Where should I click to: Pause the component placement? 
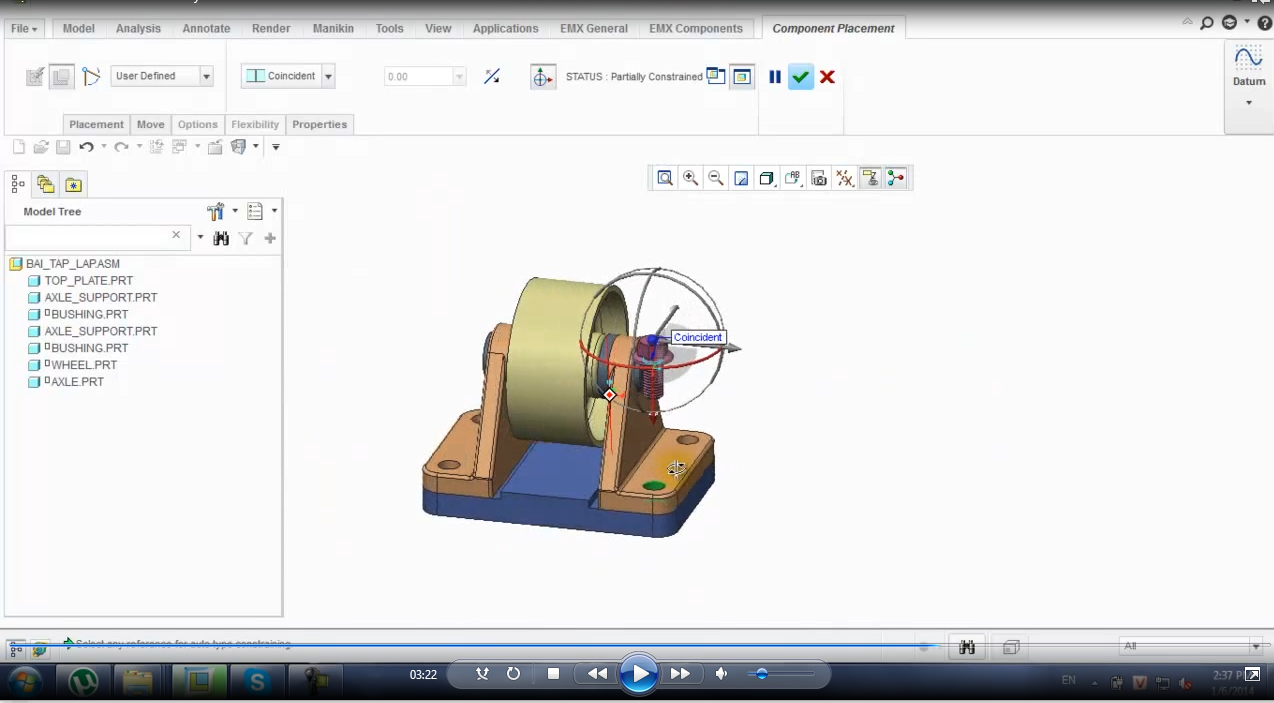[775, 76]
